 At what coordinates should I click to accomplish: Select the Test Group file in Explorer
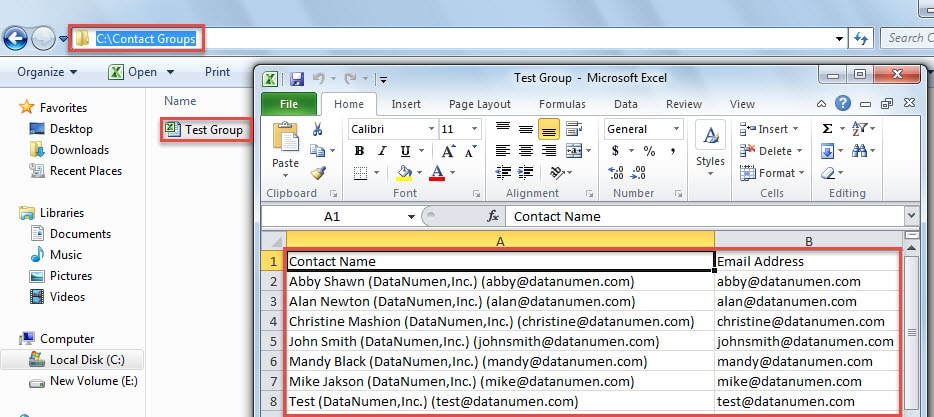pos(205,129)
